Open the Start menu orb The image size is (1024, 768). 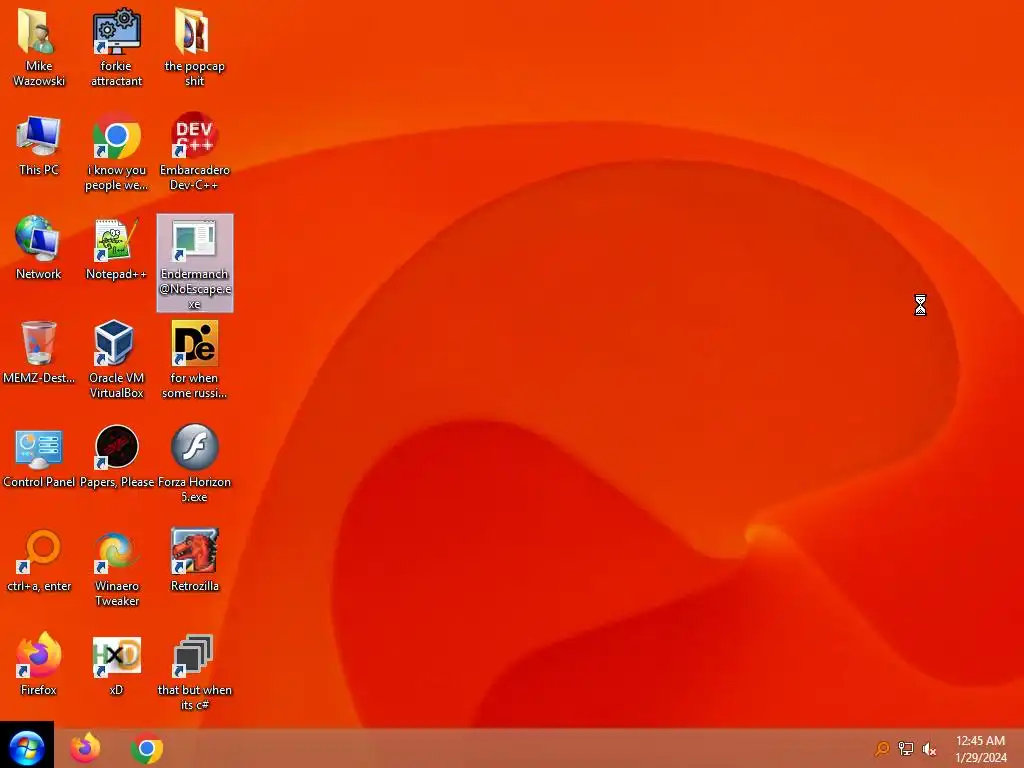tap(27, 748)
